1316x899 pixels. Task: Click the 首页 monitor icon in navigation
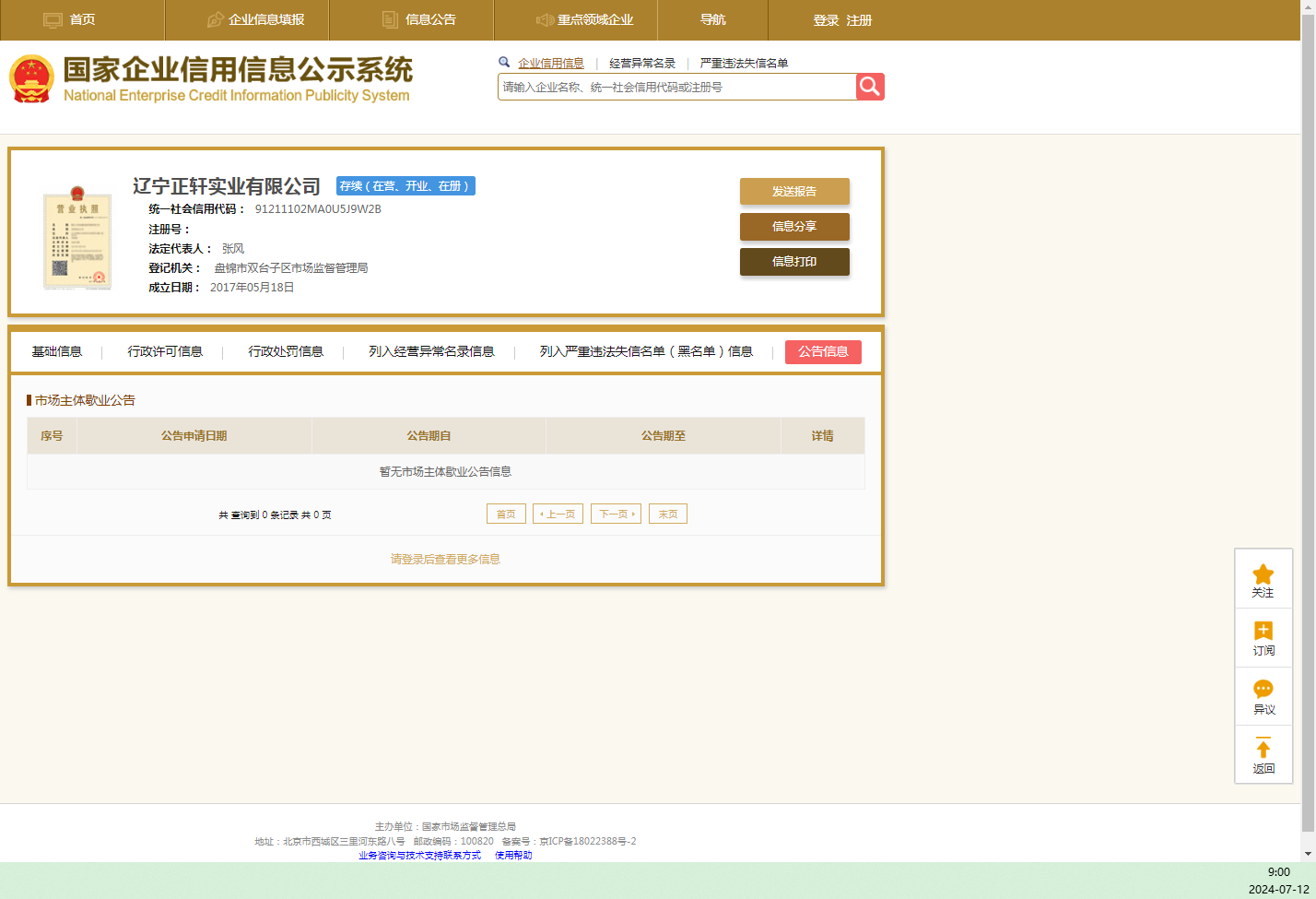click(53, 19)
